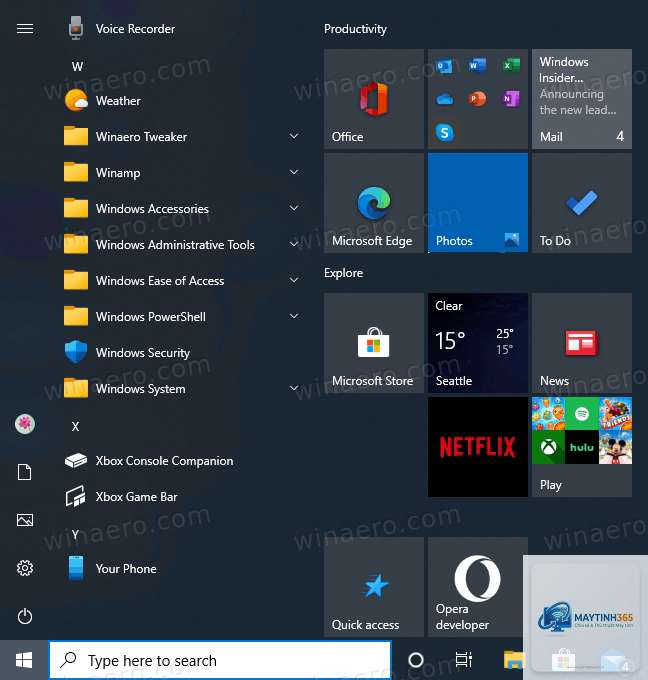Screen dimensions: 648x680
Task: Open Cortana from the taskbar
Action: (x=416, y=660)
